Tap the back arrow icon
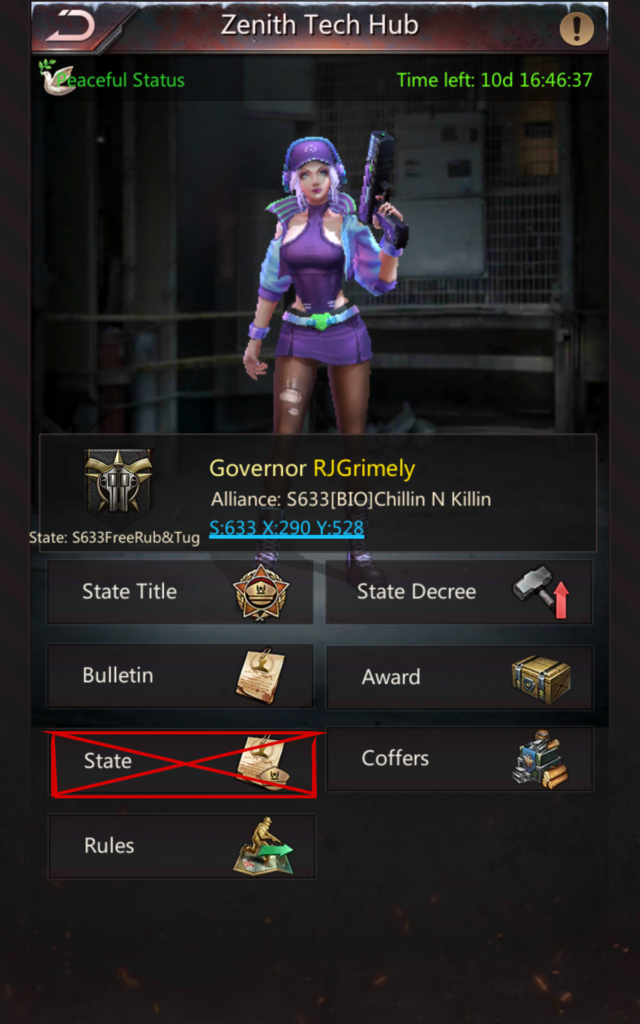 point(70,26)
